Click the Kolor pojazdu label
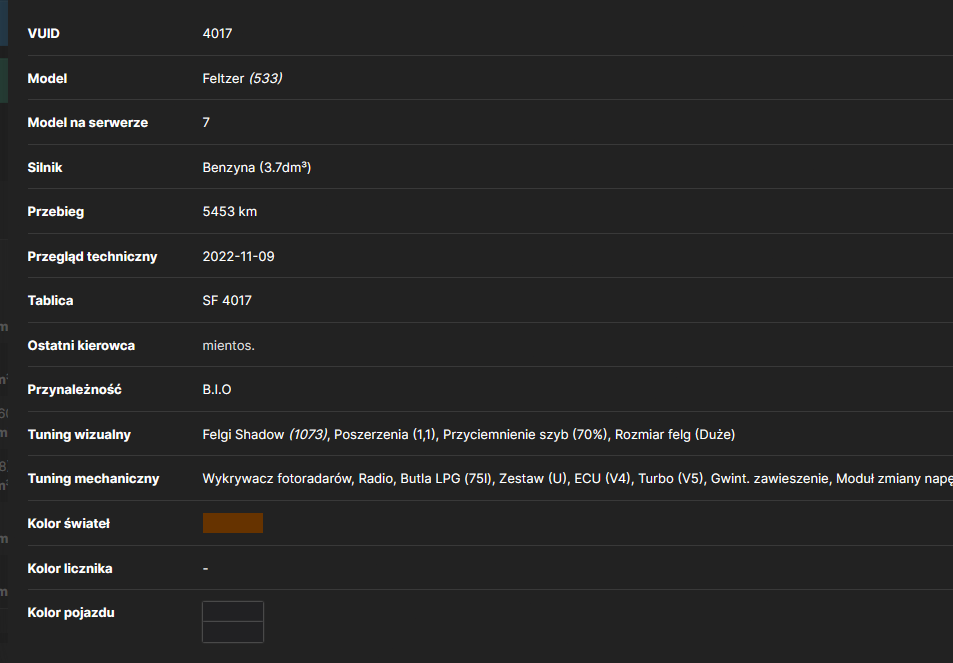This screenshot has height=663, width=953. point(71,613)
